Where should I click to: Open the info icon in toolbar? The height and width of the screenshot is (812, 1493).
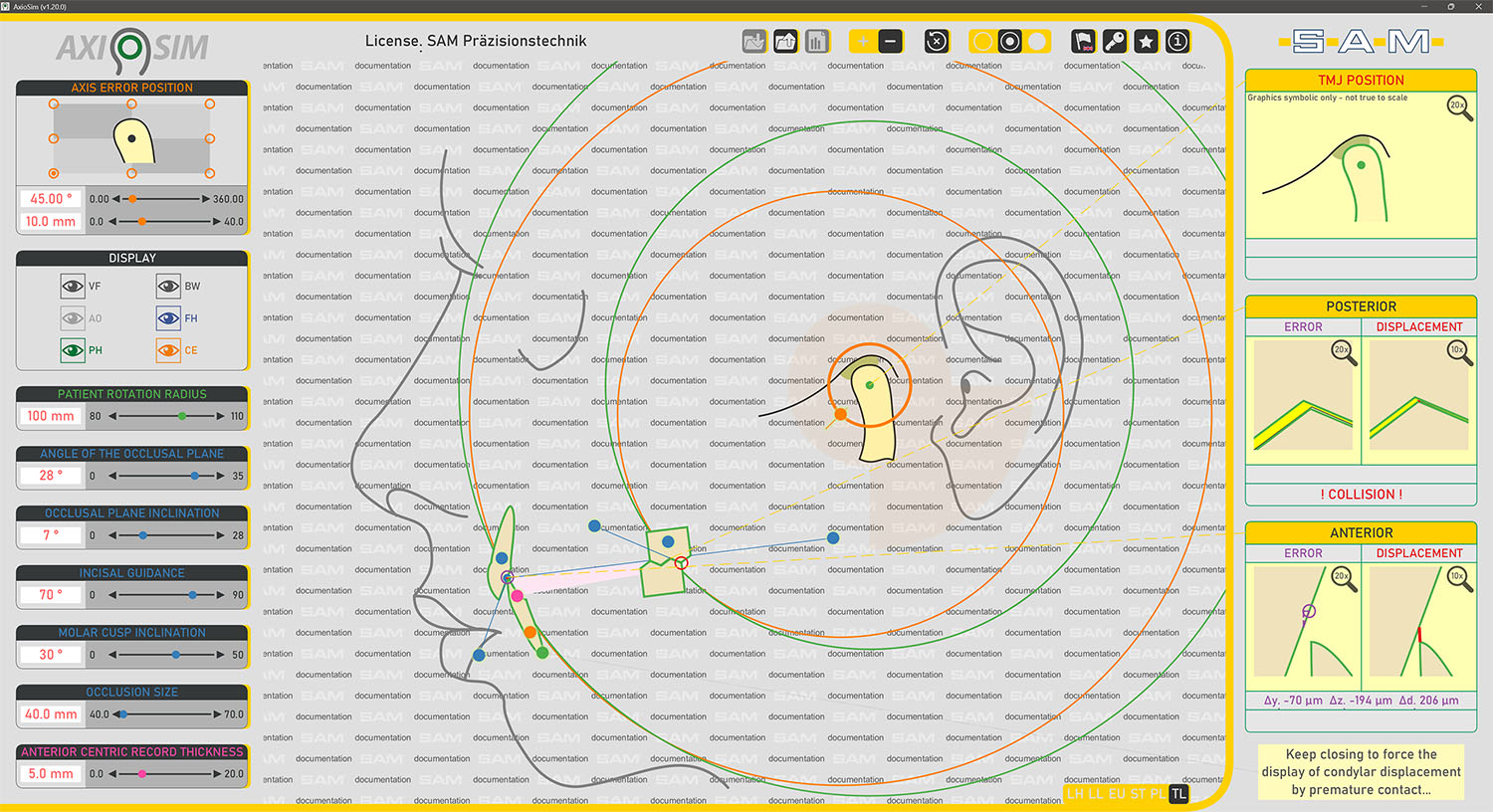[1177, 42]
